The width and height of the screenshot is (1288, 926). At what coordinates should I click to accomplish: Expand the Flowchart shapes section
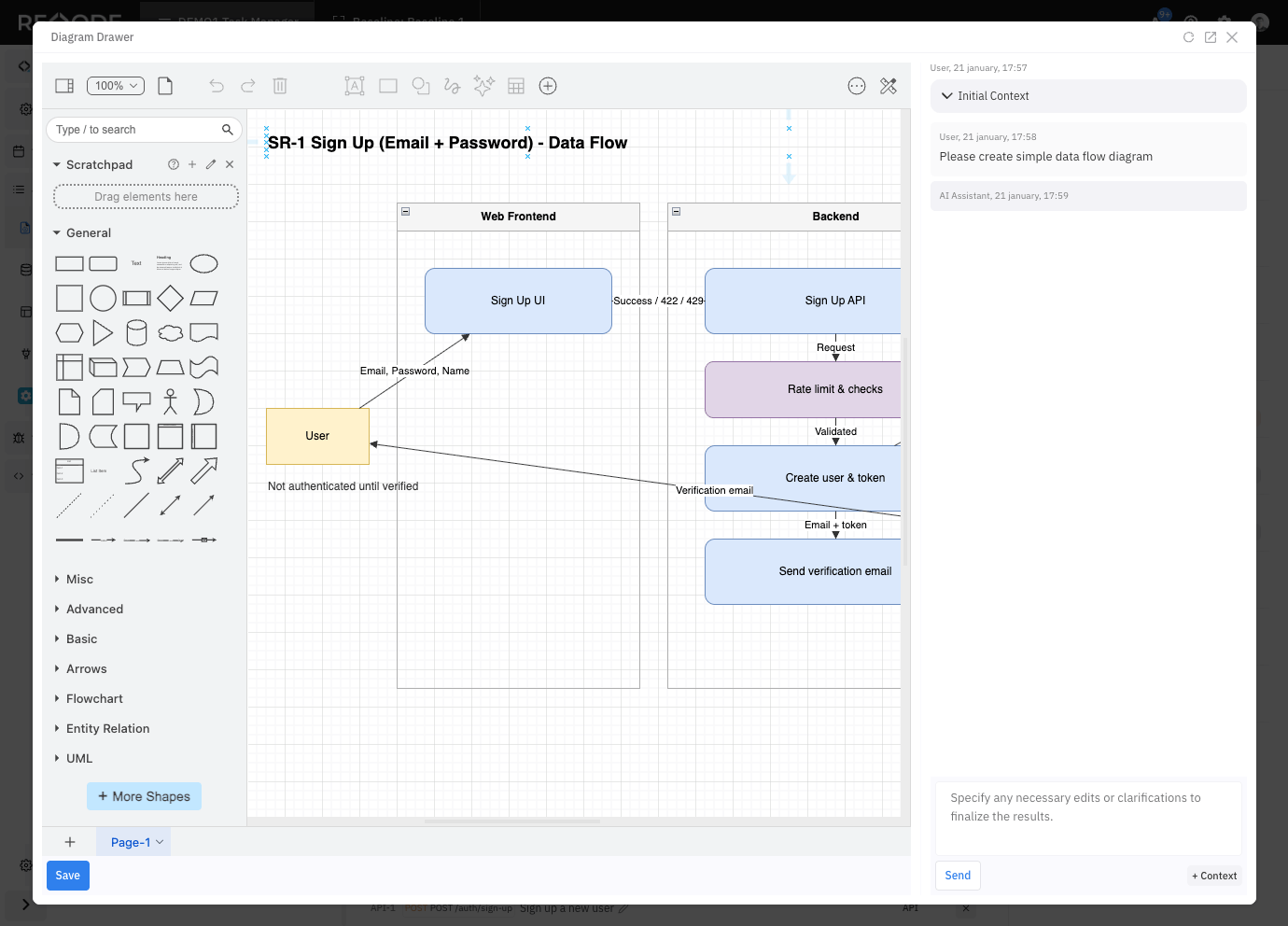pos(94,698)
